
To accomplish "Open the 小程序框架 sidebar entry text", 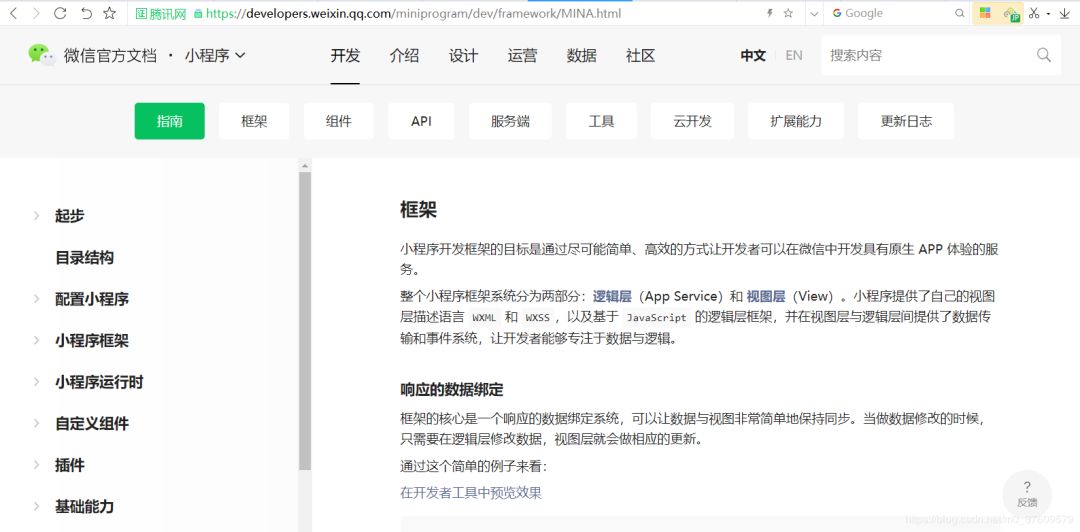I will click(92, 340).
